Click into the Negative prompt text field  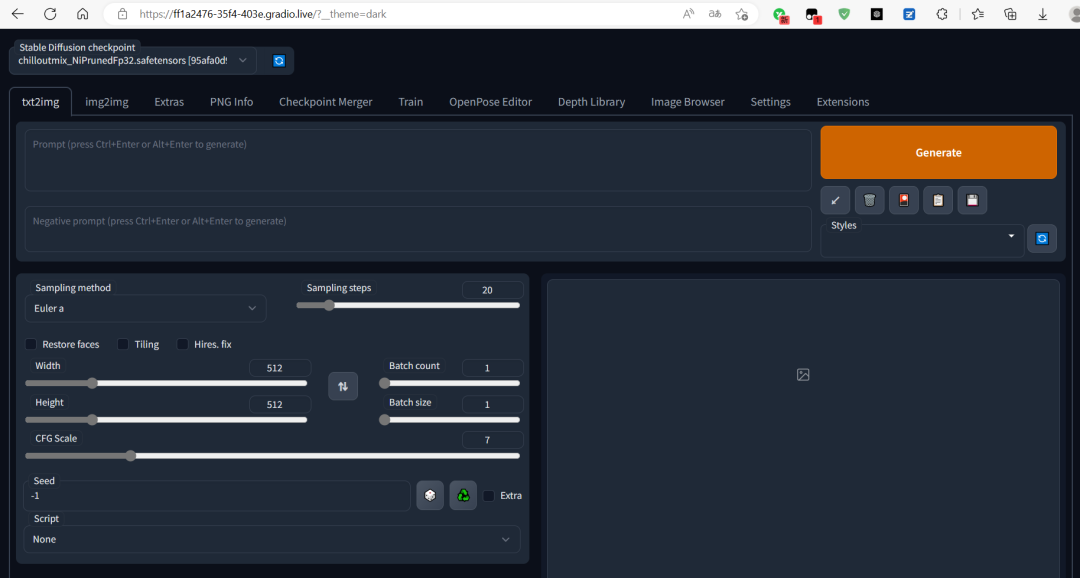click(418, 229)
